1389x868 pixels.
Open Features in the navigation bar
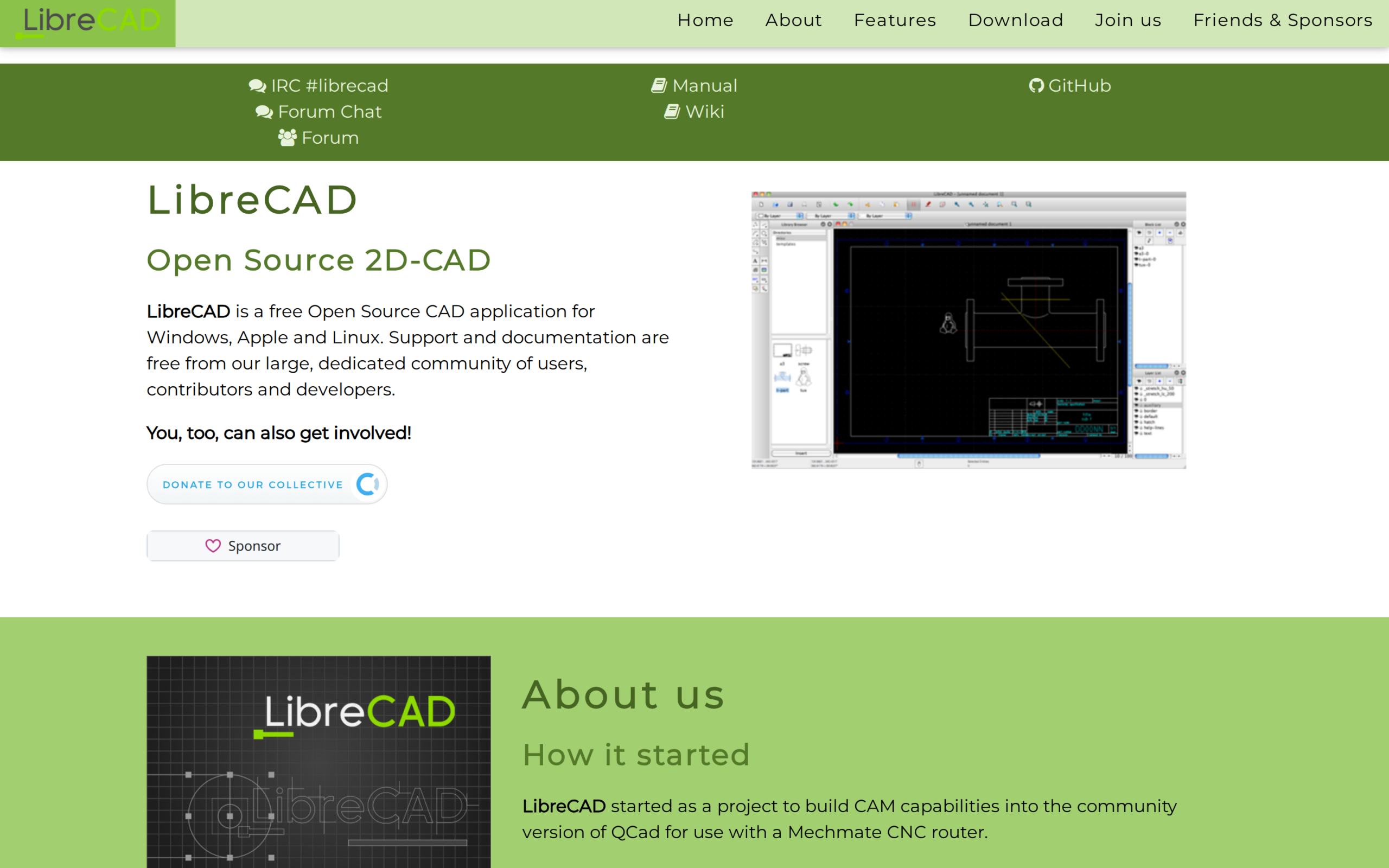(x=895, y=20)
